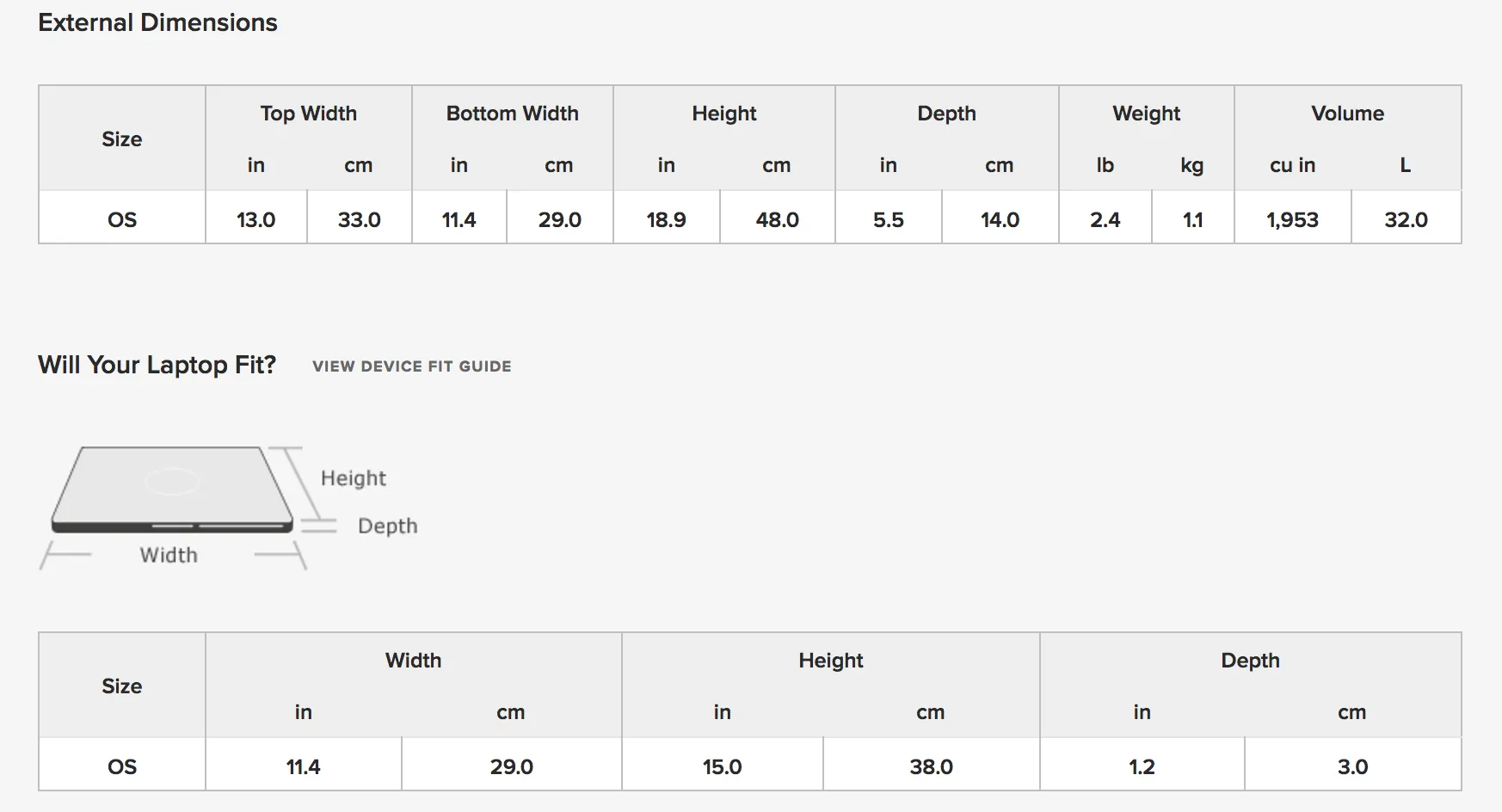This screenshot has width=1502, height=812.
Task: Open the View Device Fit Guide link
Action: tap(412, 366)
